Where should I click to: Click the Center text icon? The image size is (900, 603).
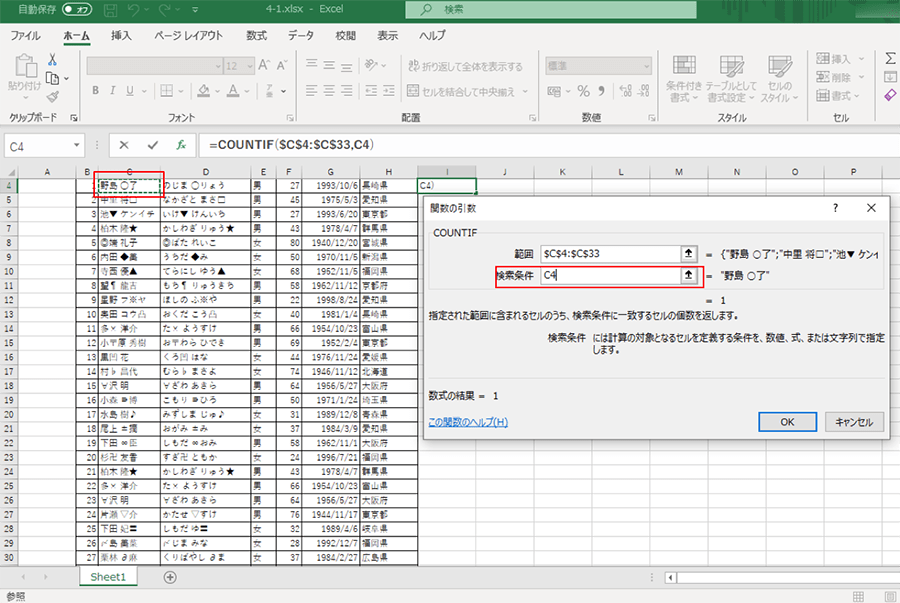[329, 91]
